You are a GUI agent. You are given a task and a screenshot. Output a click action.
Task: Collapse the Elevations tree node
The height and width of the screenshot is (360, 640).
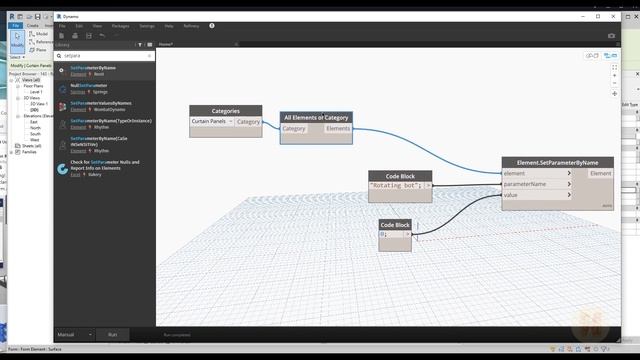point(18,116)
